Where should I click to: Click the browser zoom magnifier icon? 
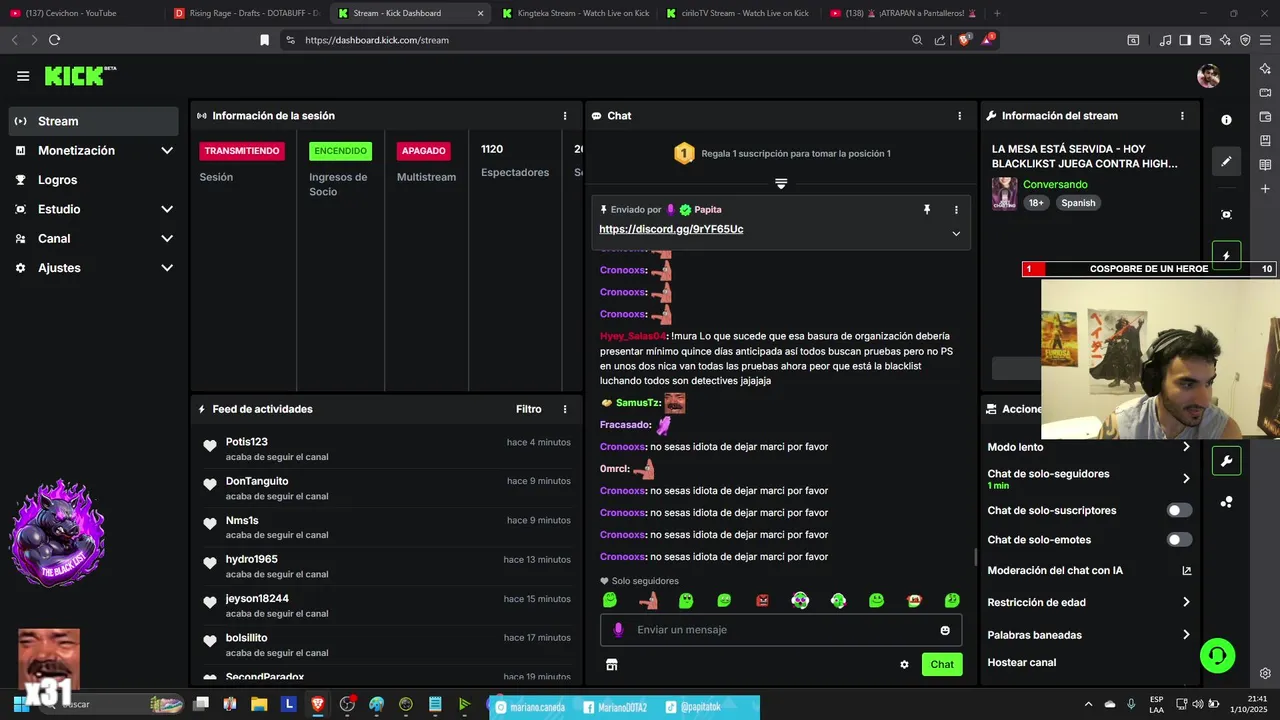pos(917,40)
